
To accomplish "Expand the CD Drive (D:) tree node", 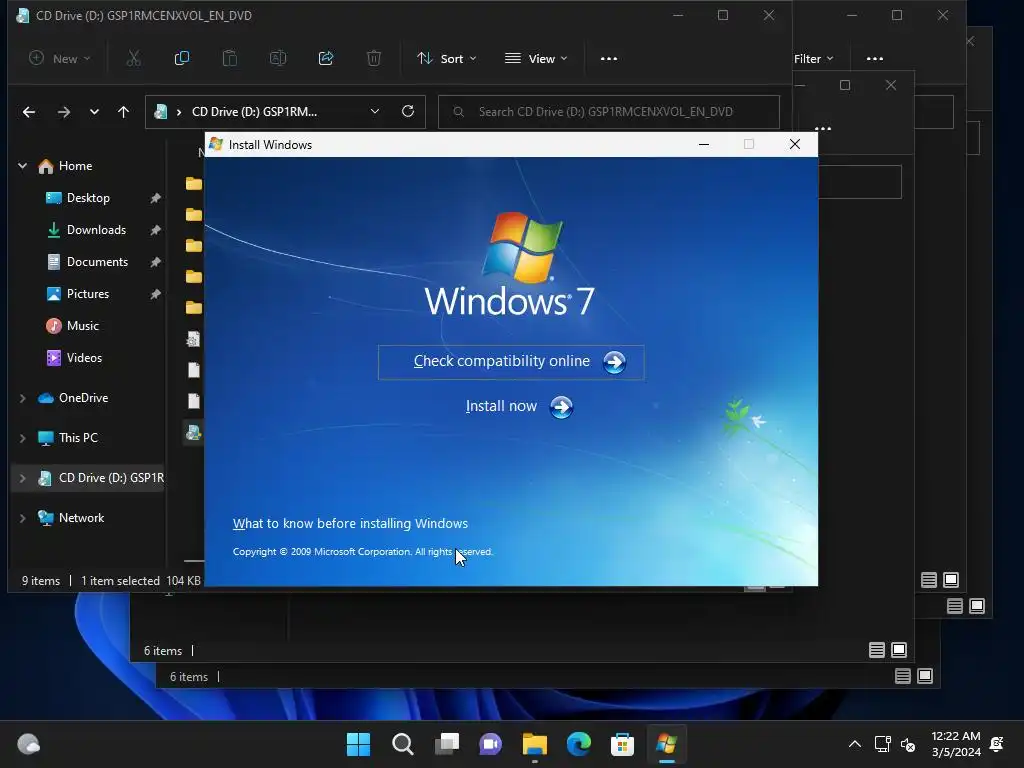I will coord(22,478).
